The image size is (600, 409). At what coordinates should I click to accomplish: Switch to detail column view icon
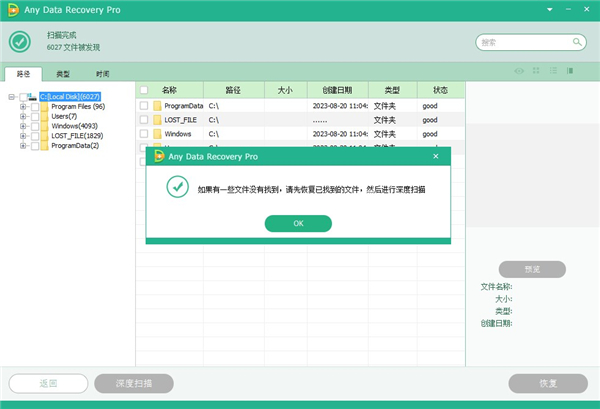tap(569, 71)
